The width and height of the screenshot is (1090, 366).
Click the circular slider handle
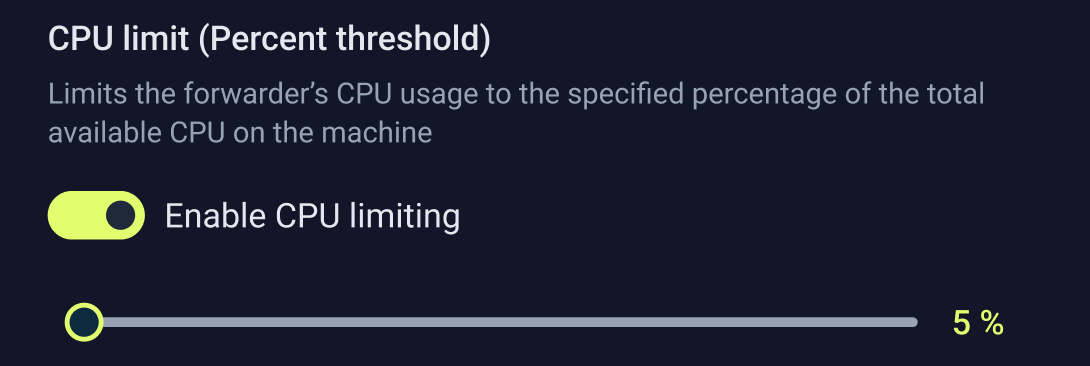(84, 322)
